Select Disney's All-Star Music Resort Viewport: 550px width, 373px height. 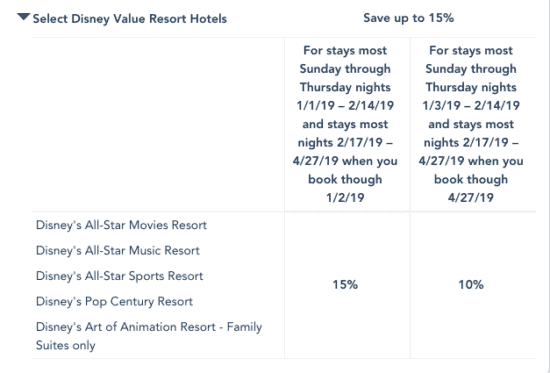click(x=118, y=251)
